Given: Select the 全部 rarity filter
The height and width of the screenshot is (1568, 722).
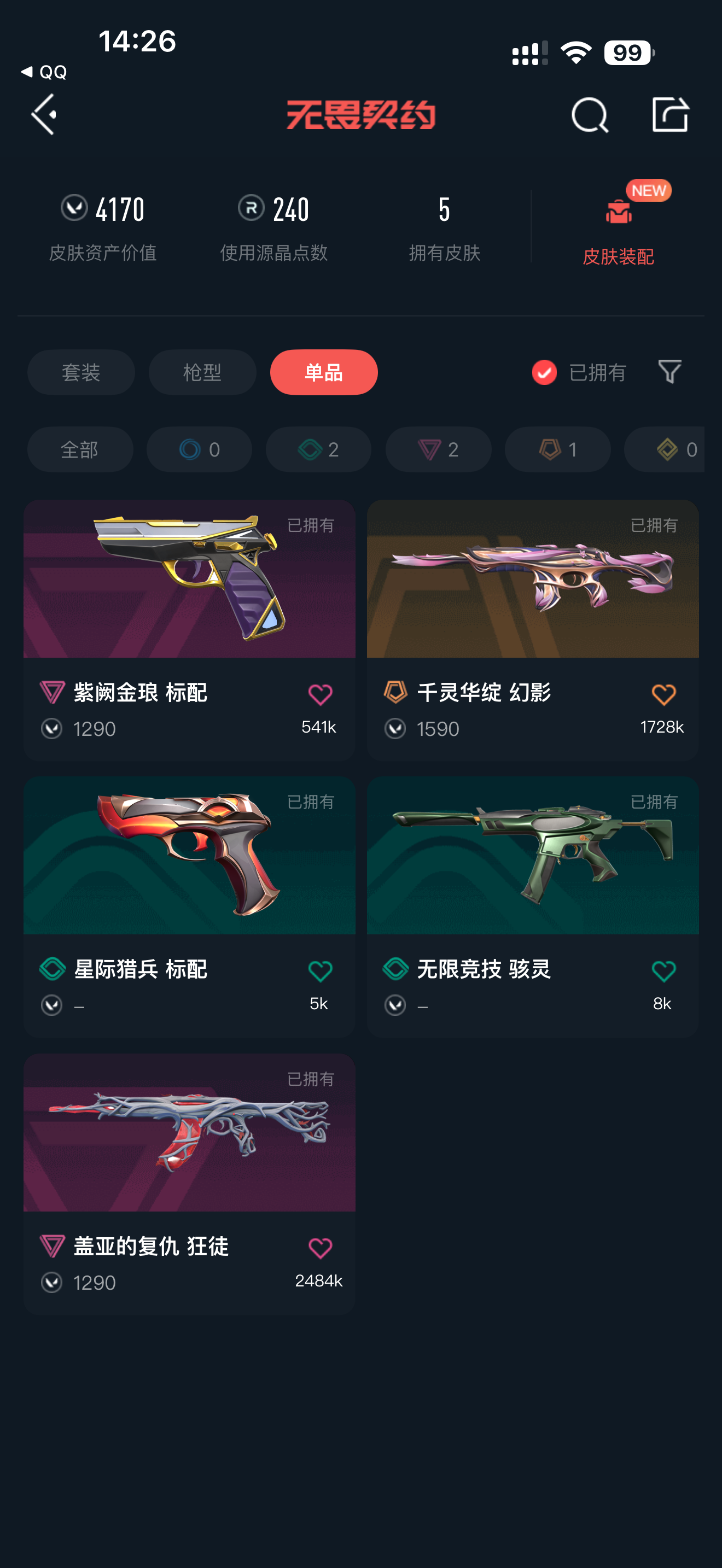Looking at the screenshot, I should point(80,449).
